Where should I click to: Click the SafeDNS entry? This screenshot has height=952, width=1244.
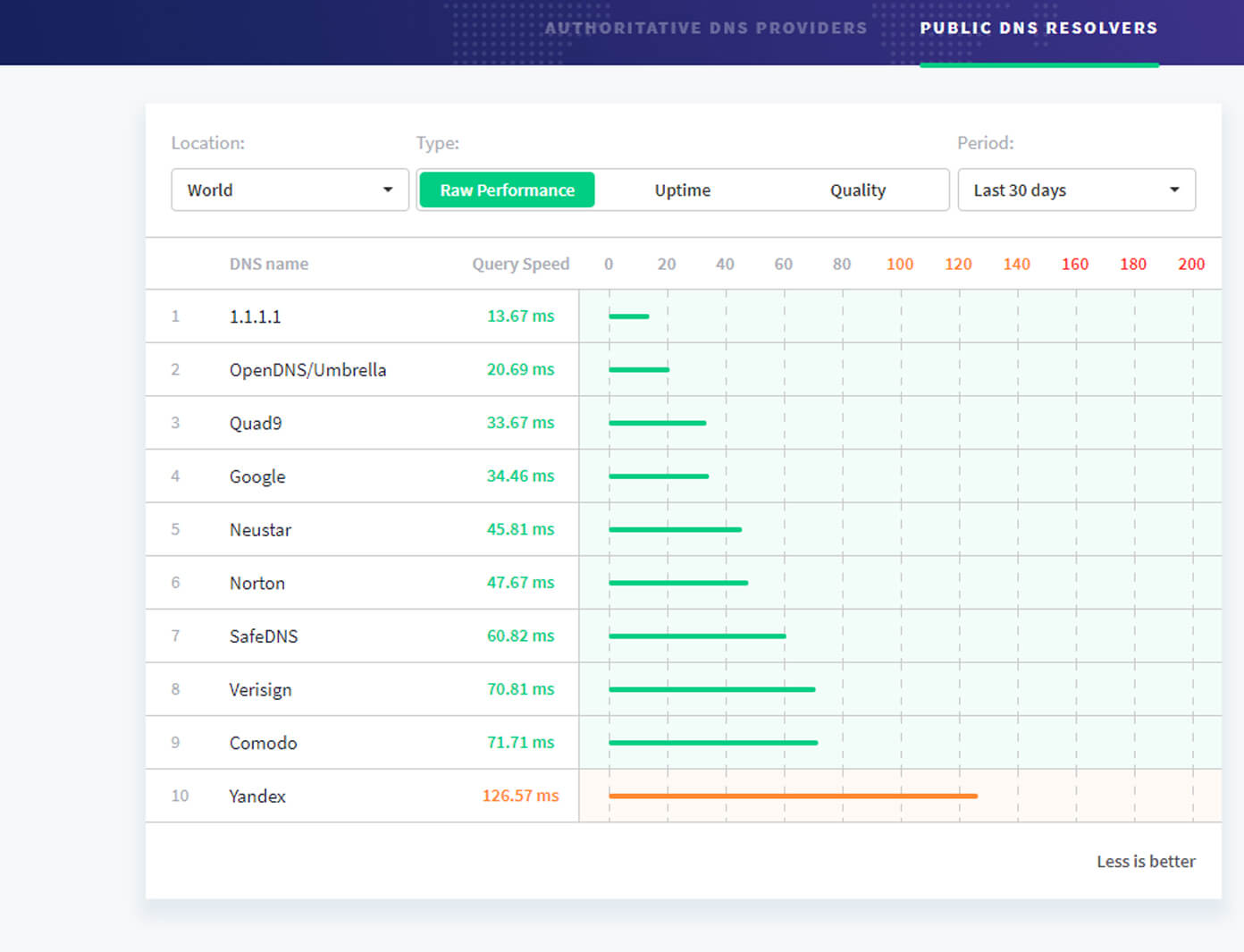[264, 636]
